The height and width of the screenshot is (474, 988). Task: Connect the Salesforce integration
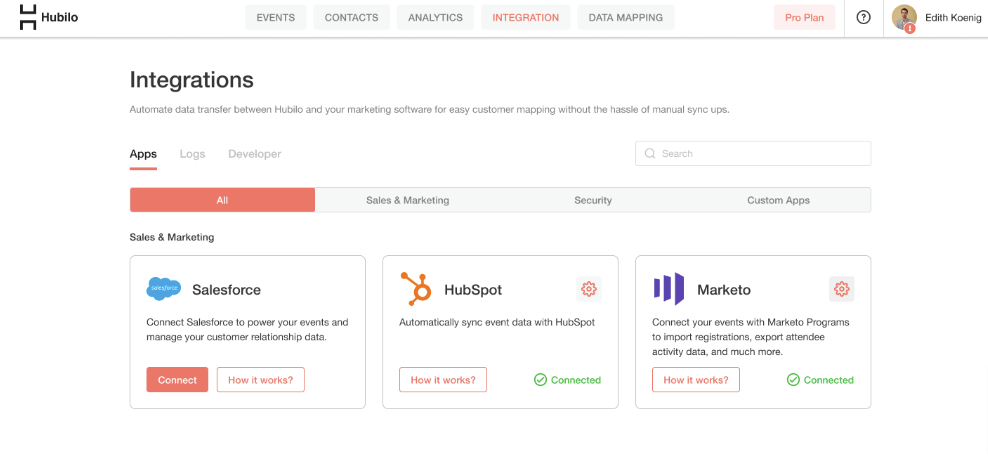pos(177,379)
